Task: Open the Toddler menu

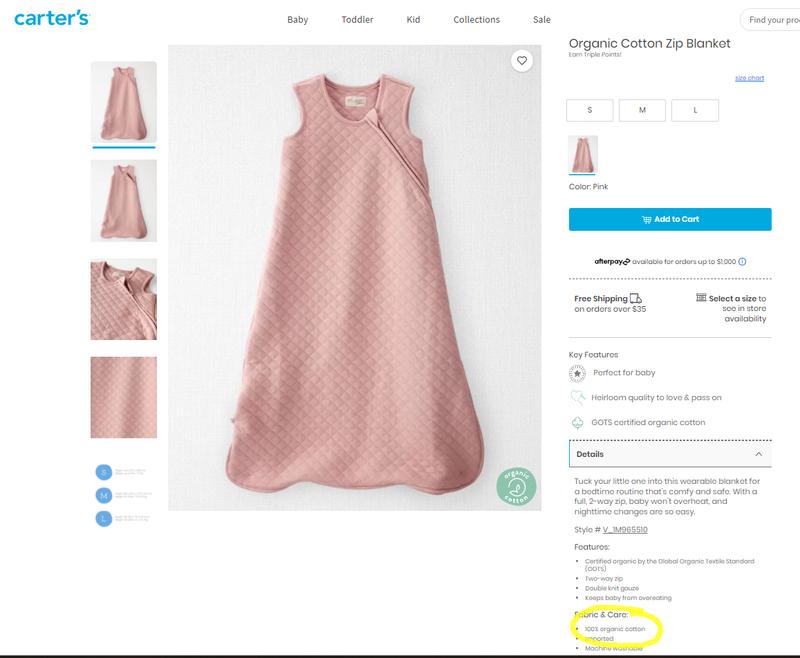Action: pyautogui.click(x=357, y=20)
